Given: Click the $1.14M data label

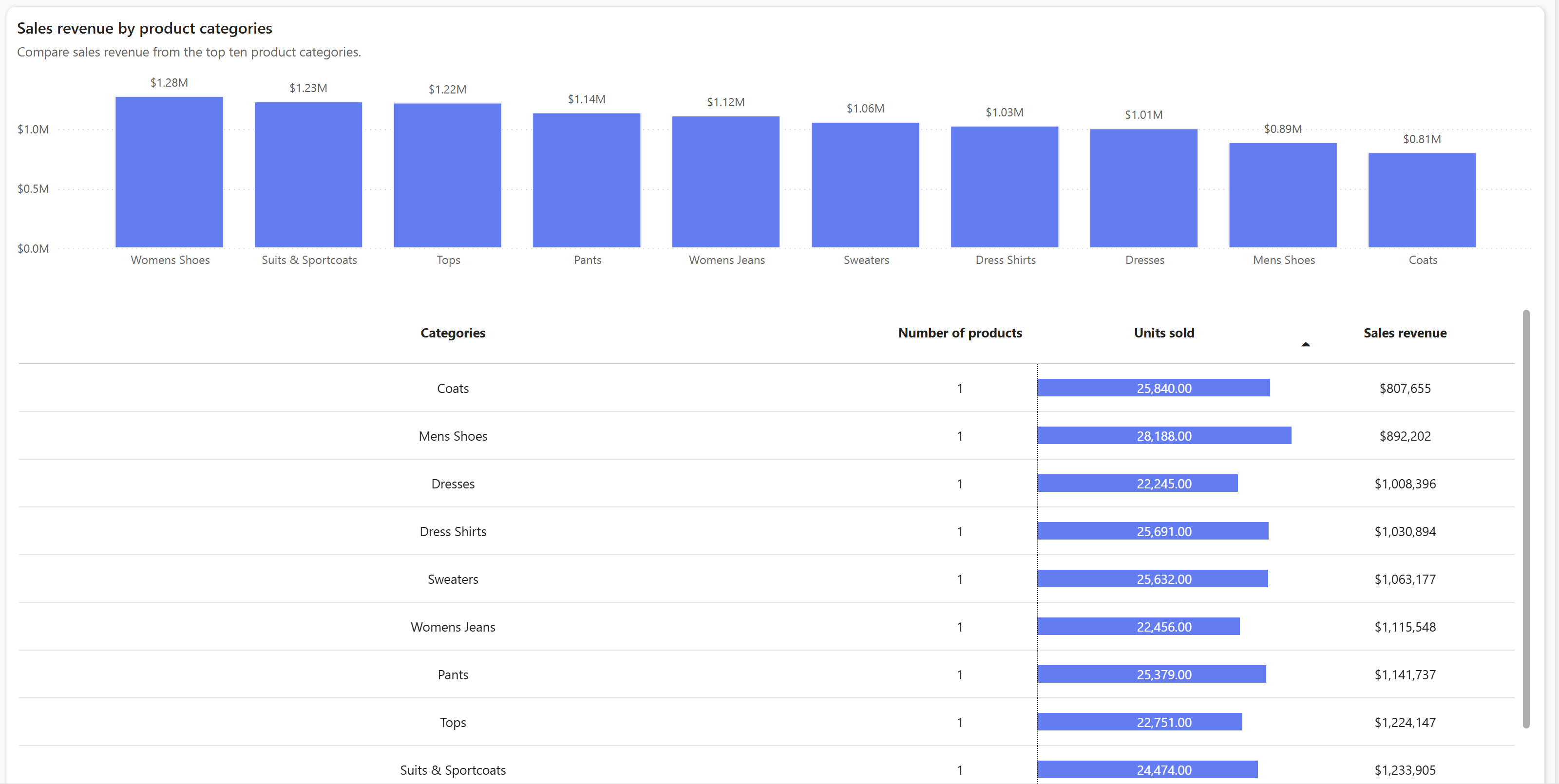Looking at the screenshot, I should pyautogui.click(x=587, y=98).
